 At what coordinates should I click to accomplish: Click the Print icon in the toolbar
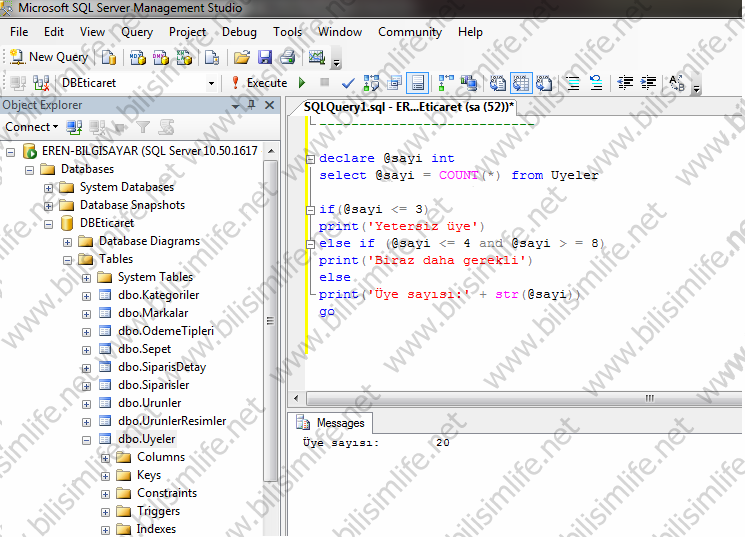point(287,58)
